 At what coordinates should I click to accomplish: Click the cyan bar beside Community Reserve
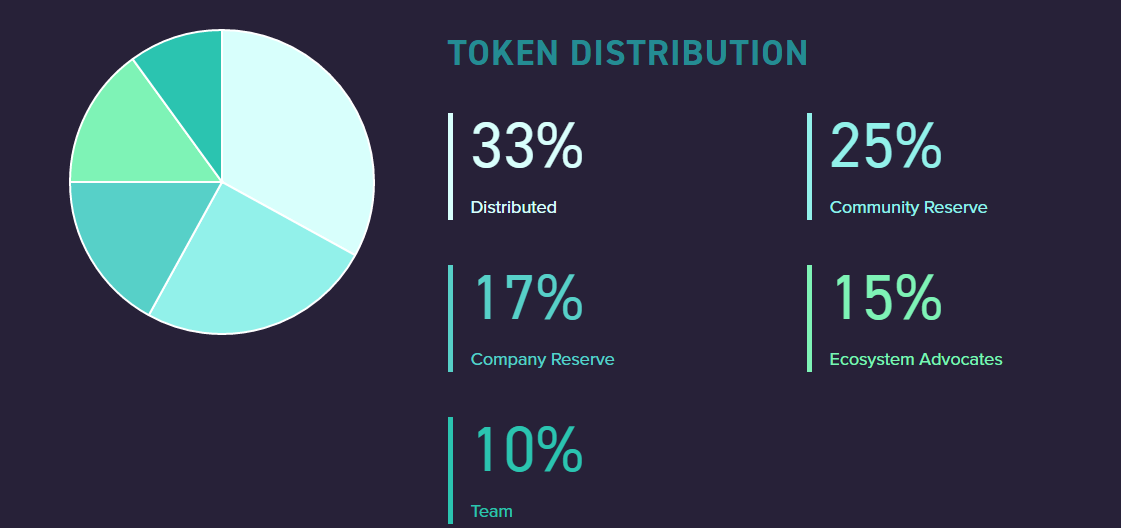click(x=809, y=166)
